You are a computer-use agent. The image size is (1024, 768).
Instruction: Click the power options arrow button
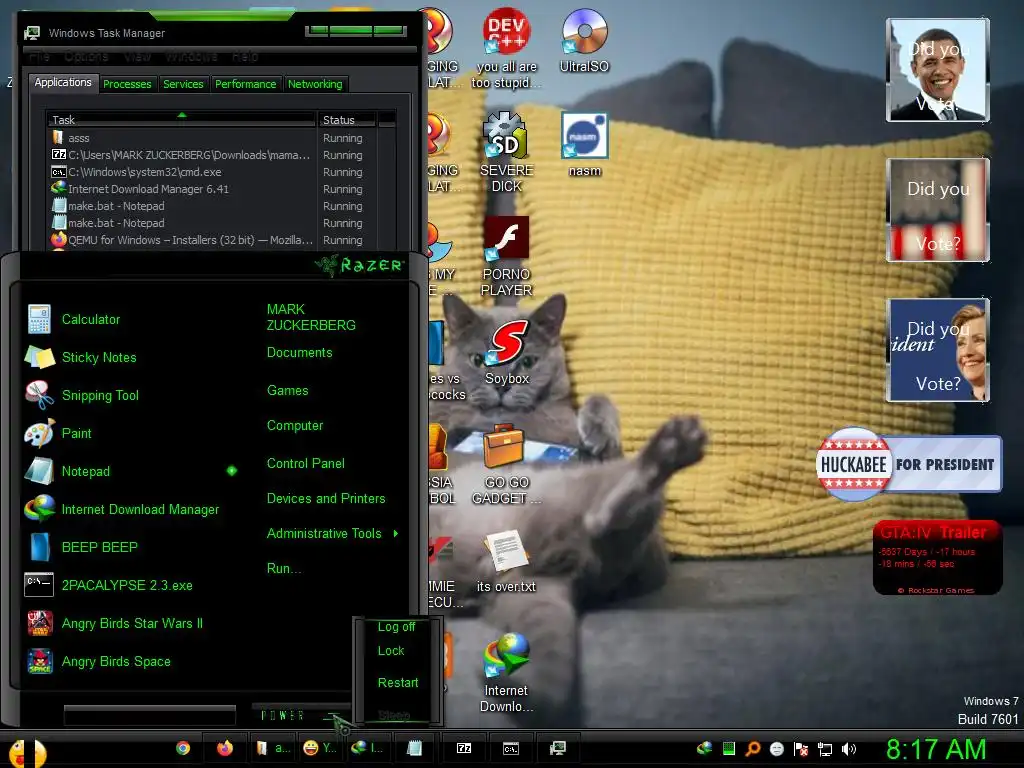[334, 715]
